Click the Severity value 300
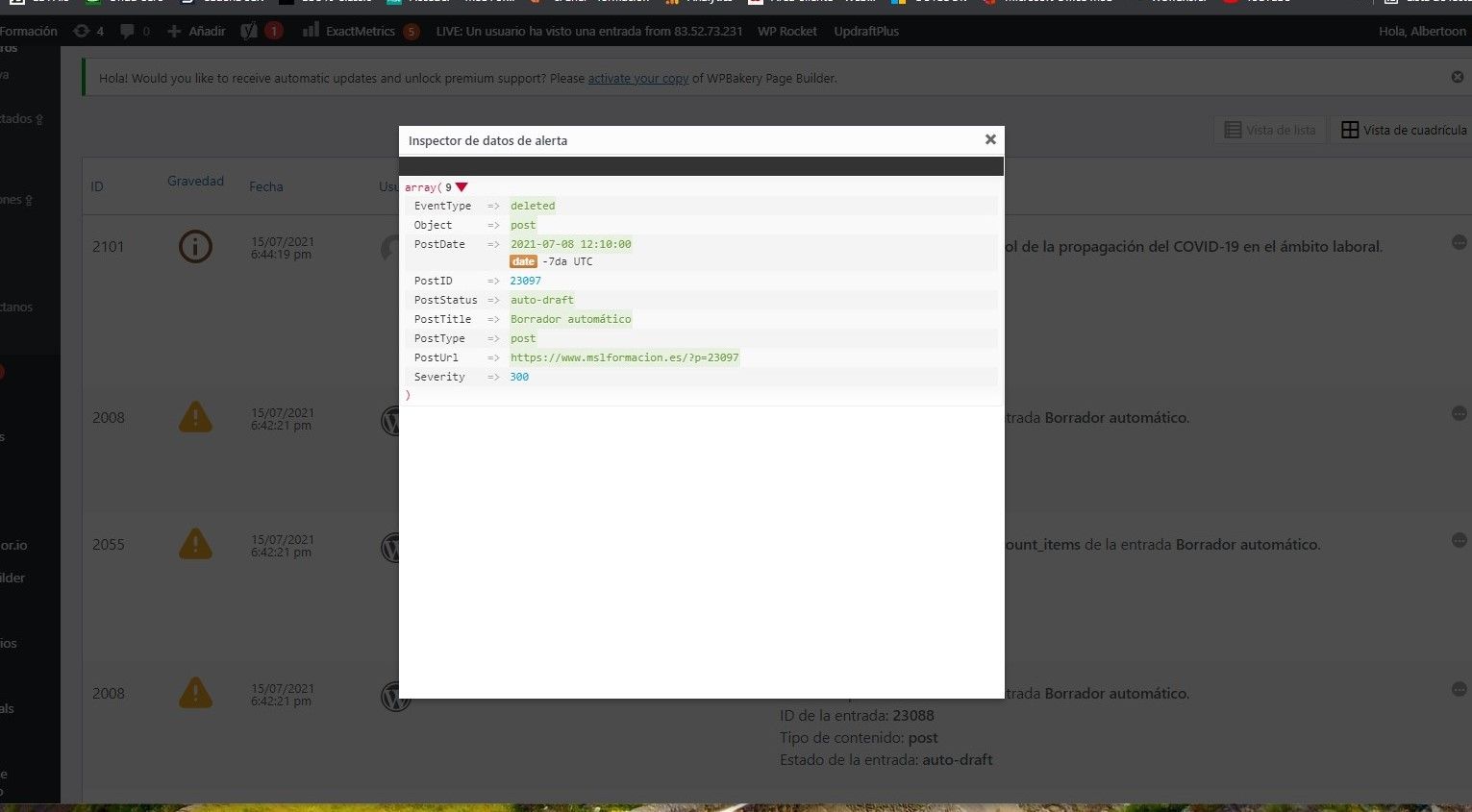Viewport: 1472px width, 812px height. point(519,377)
